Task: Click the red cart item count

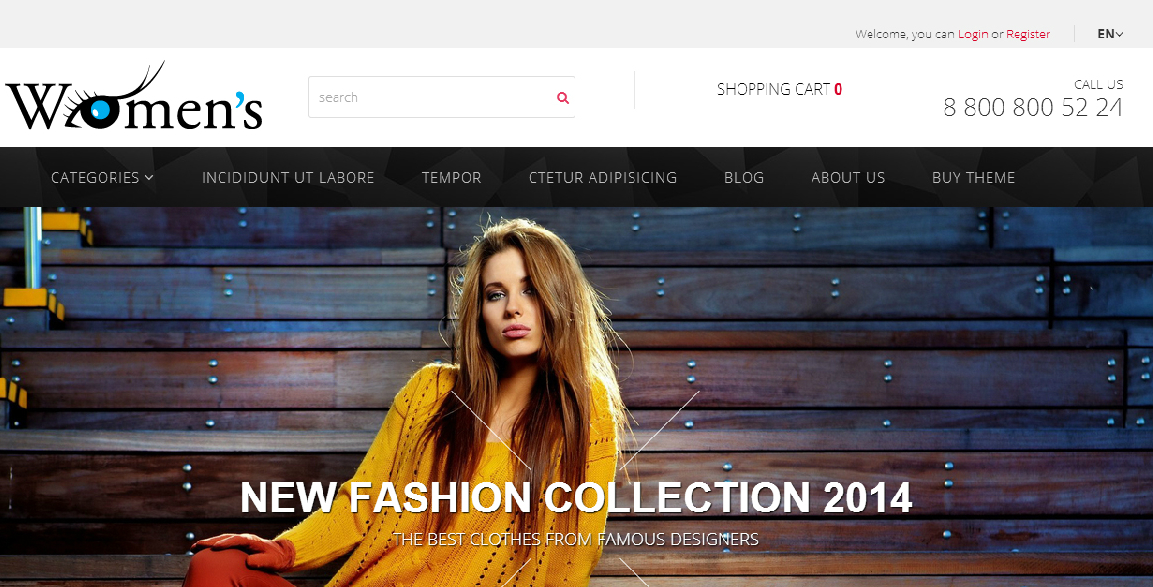Action: tap(838, 89)
